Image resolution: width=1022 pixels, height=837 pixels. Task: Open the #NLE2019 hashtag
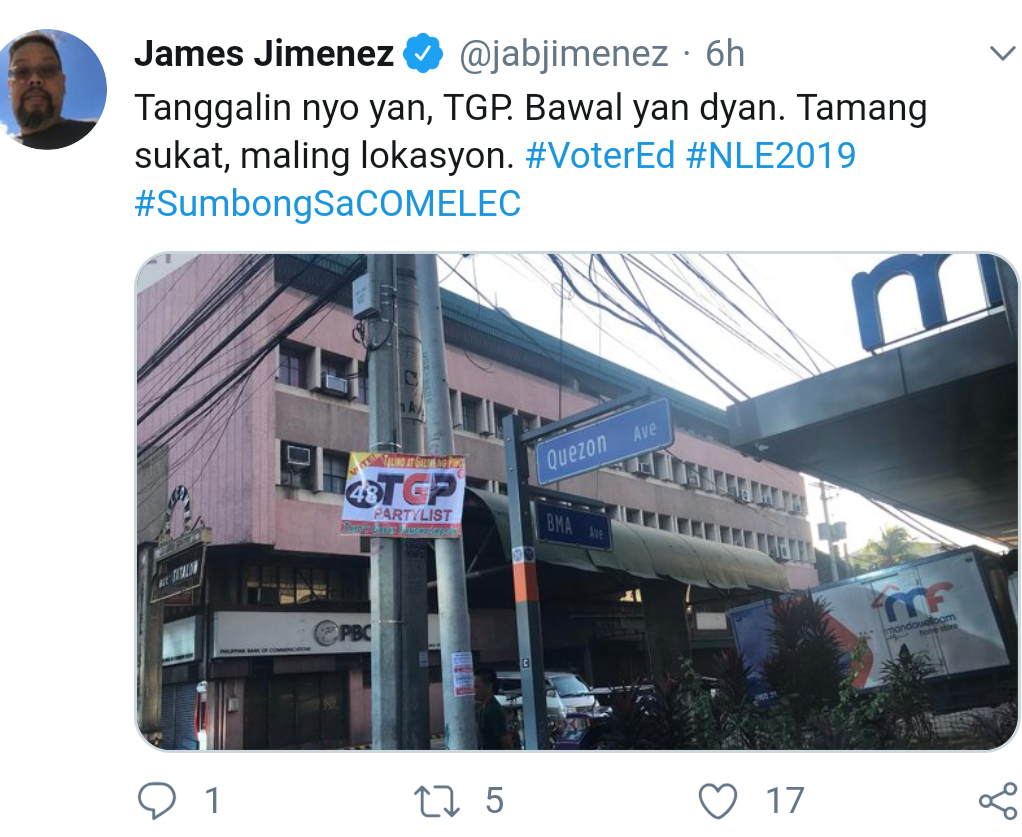771,156
